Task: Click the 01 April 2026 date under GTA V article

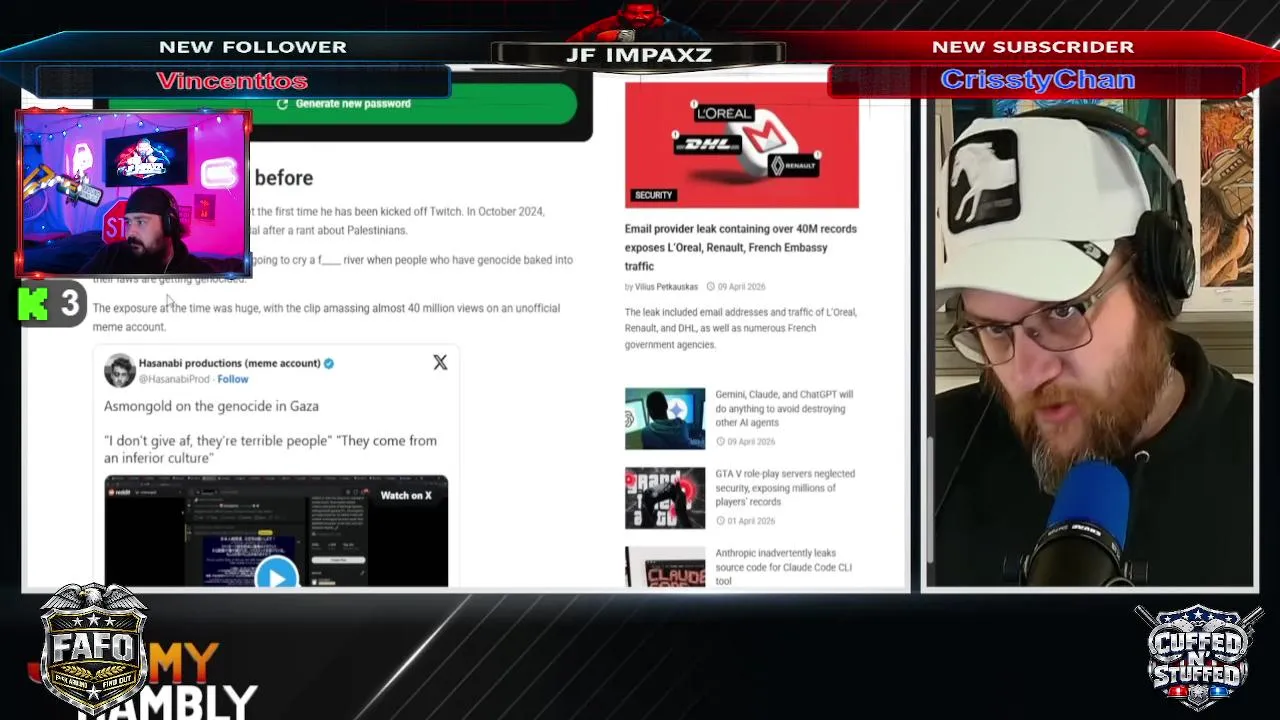Action: 751,521
